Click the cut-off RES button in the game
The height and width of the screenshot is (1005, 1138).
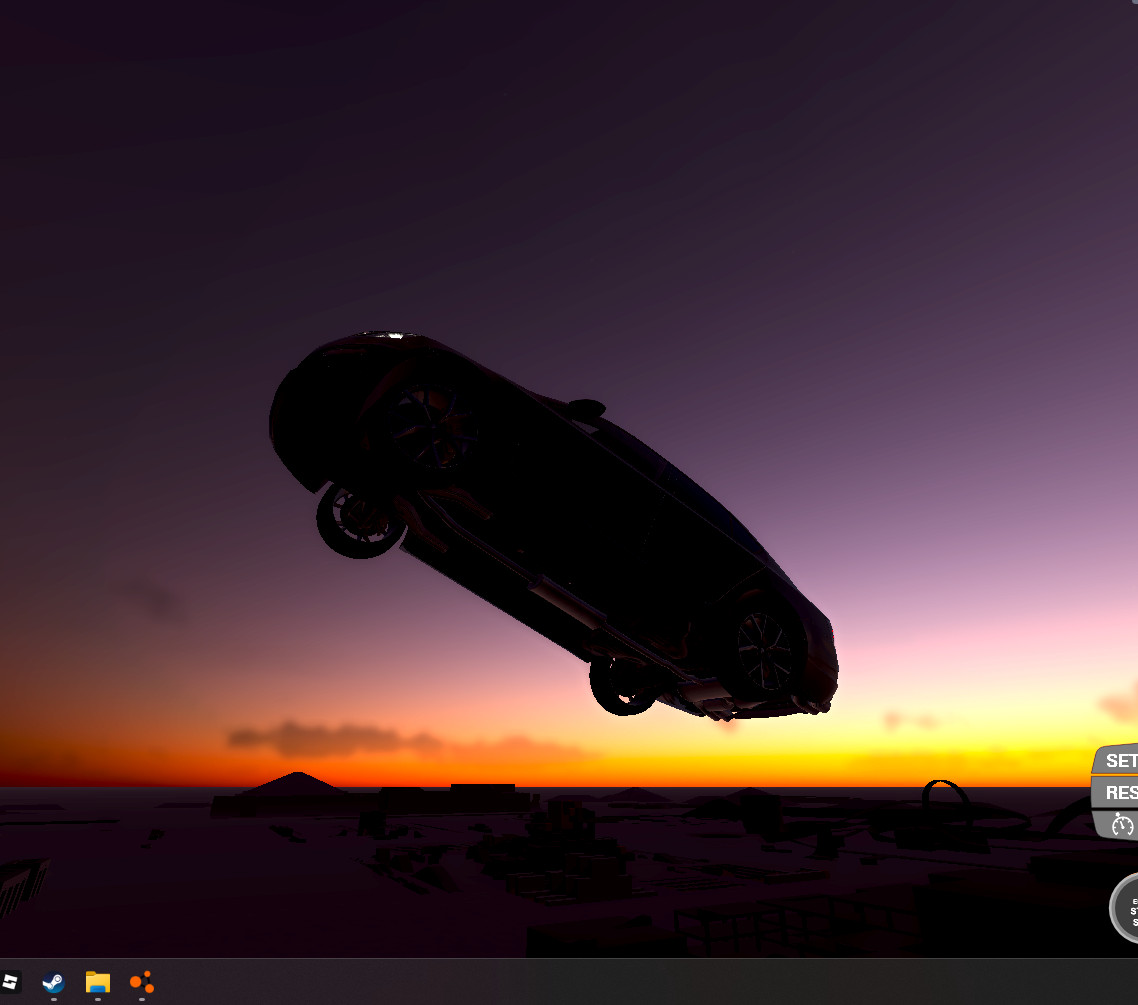coord(1116,792)
